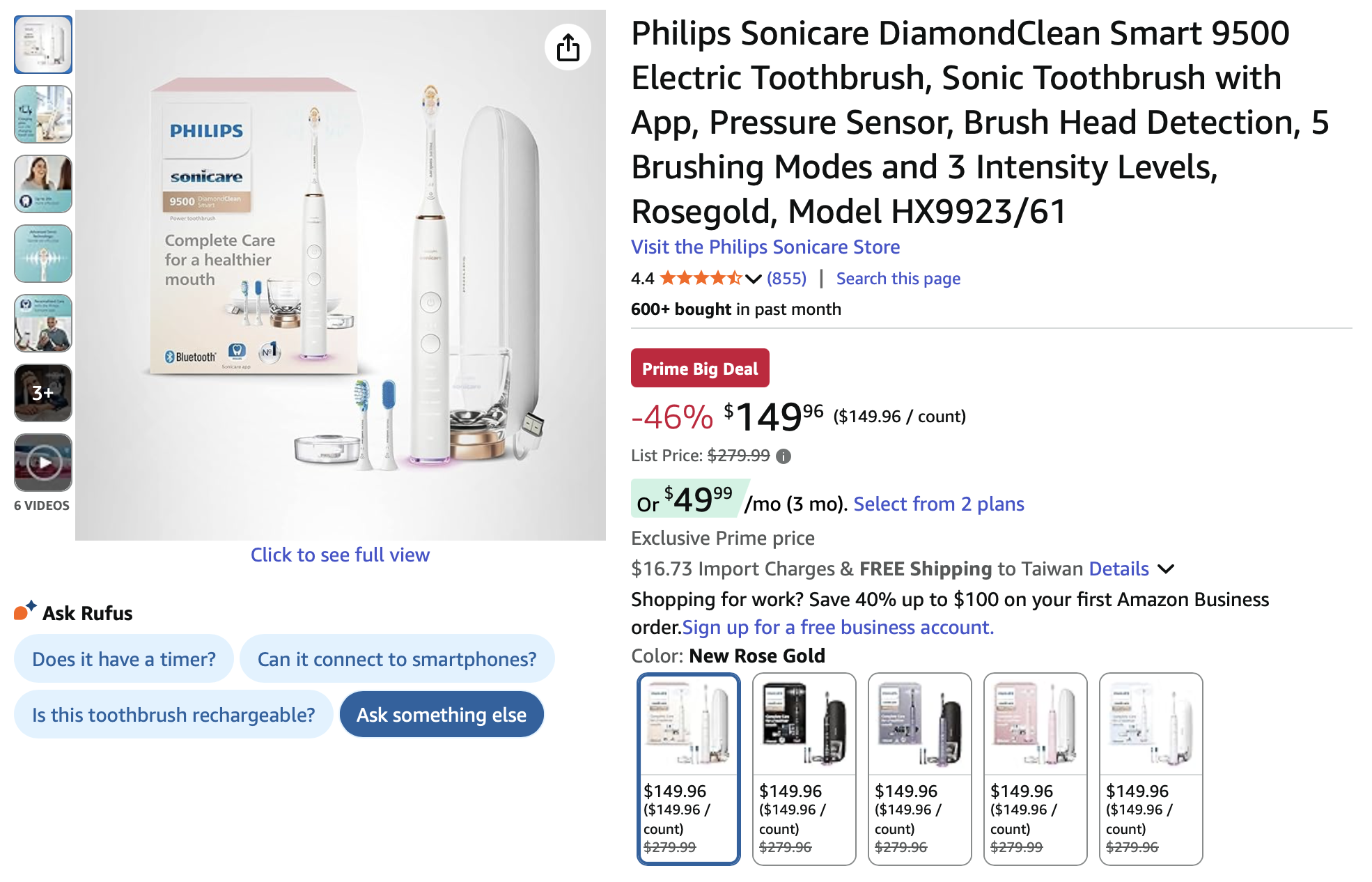Show the woman smiling thumbnail image
This screenshot has width=1372, height=882.
43,184
